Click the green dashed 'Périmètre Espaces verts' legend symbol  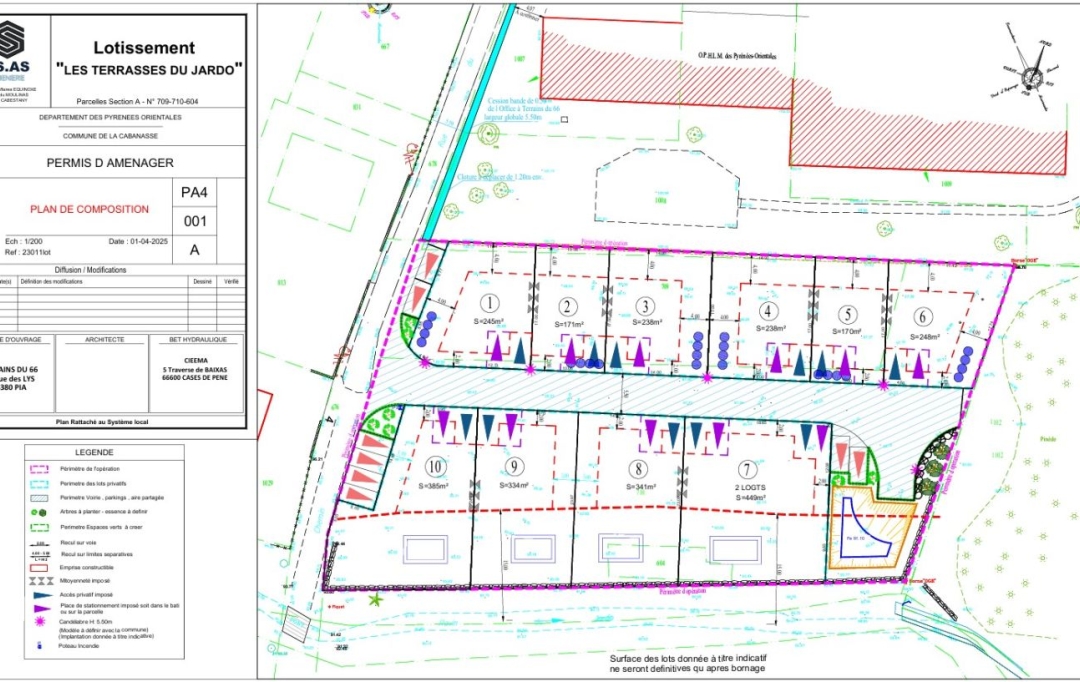(39, 527)
